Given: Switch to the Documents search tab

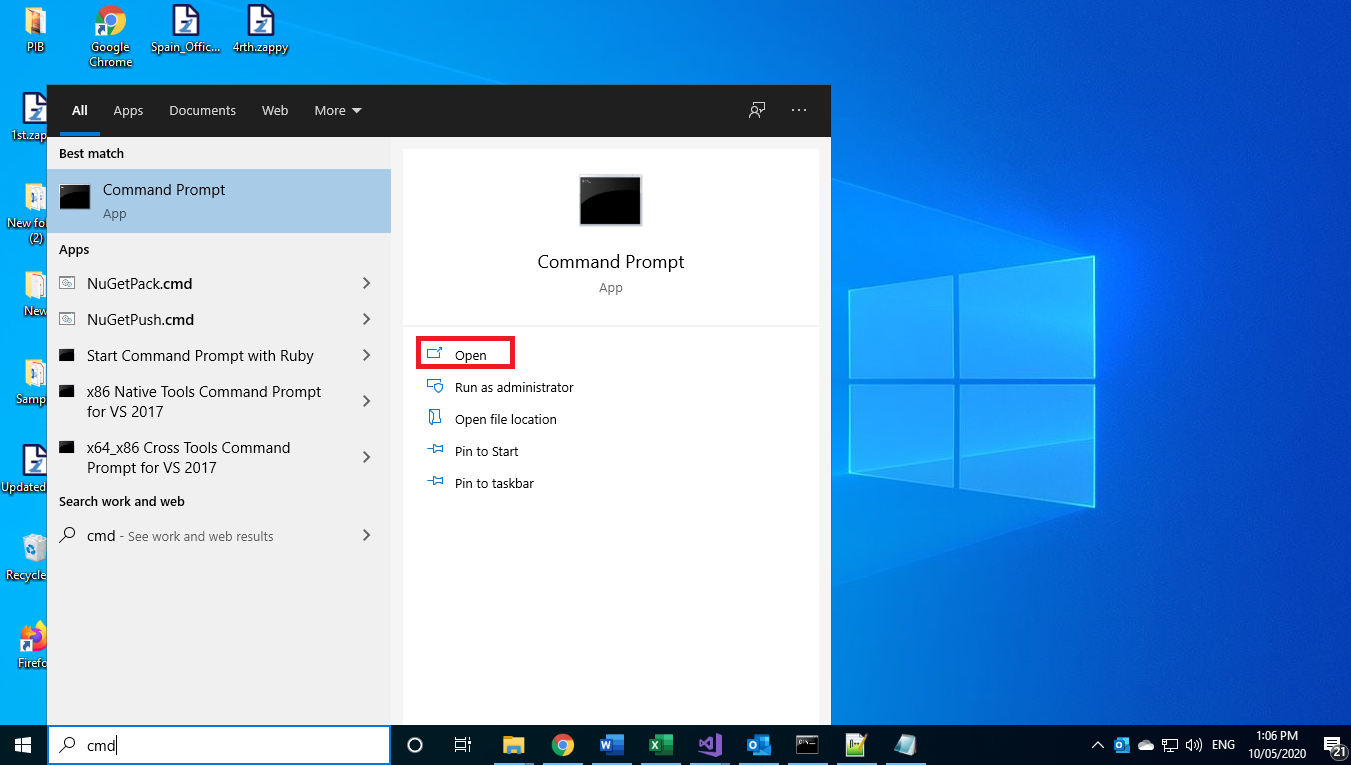Looking at the screenshot, I should 202,111.
